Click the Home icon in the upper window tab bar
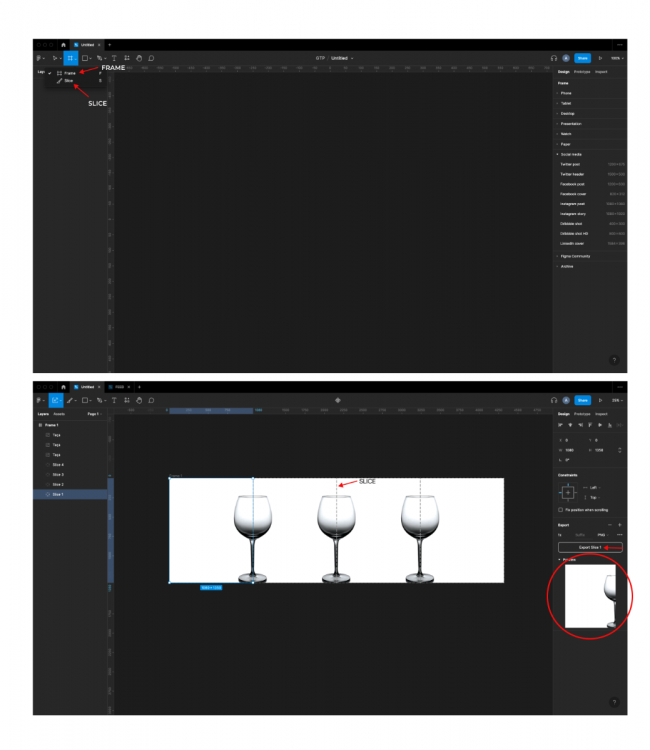Image resolution: width=650 pixels, height=750 pixels. click(x=61, y=45)
